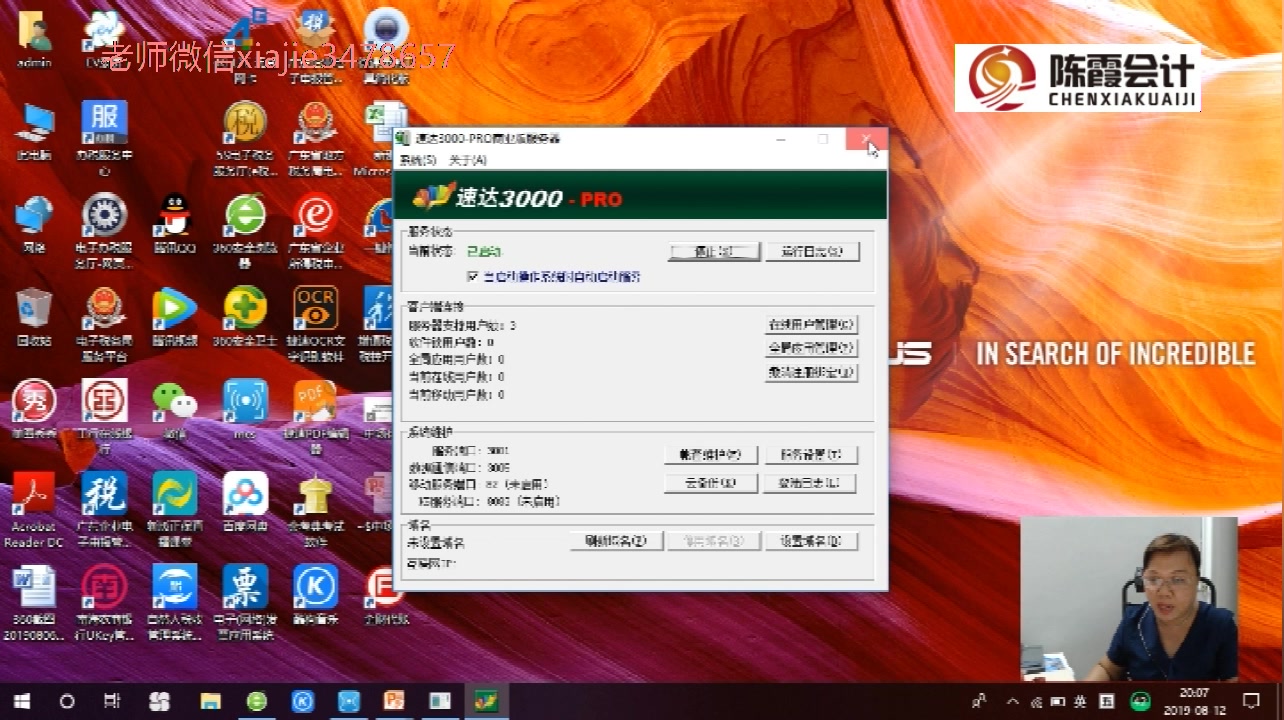
Task: Open the natural person tax system icon
Action: pos(175,600)
